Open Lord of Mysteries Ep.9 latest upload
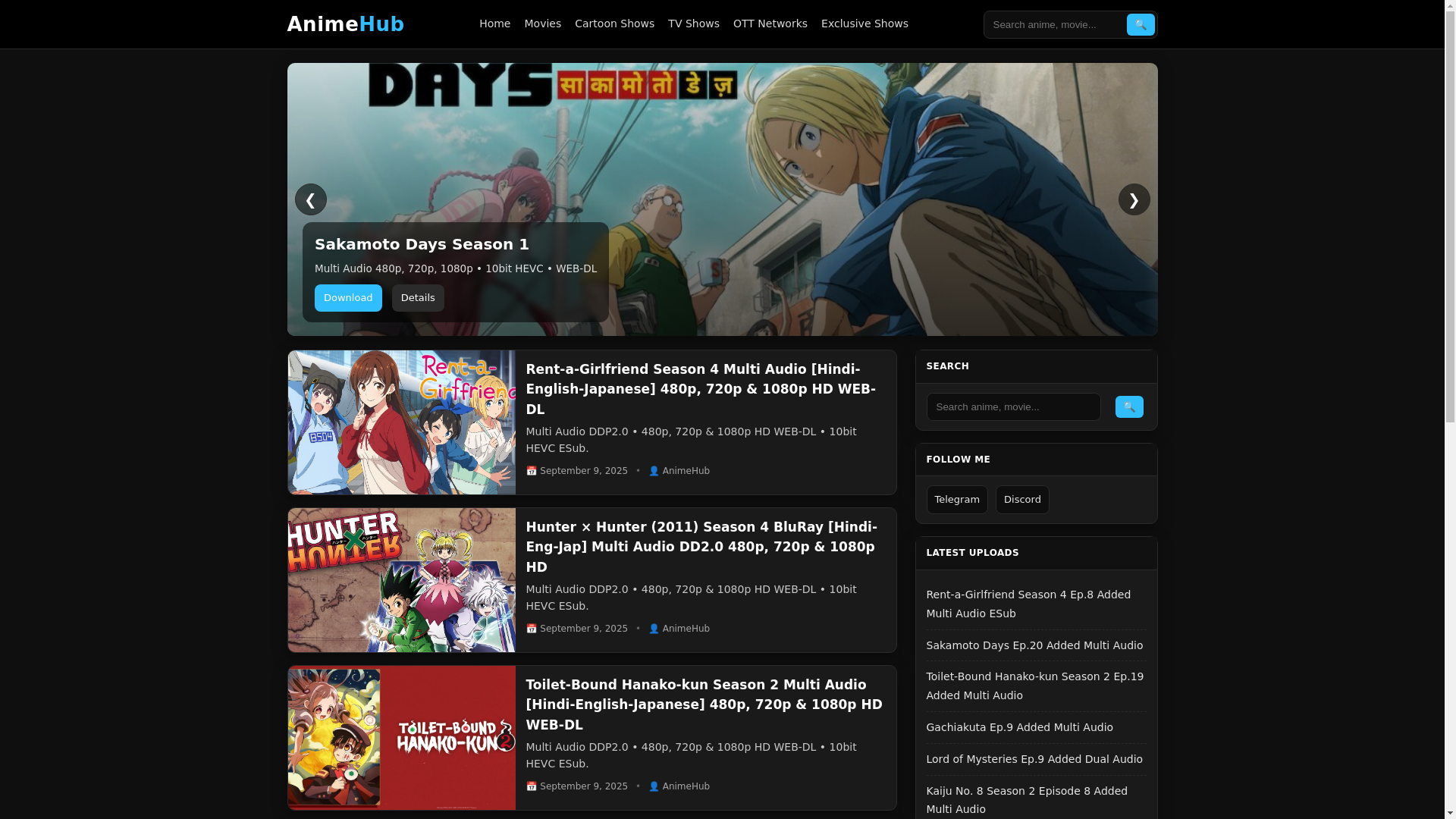The image size is (1456, 819). coord(1034,759)
